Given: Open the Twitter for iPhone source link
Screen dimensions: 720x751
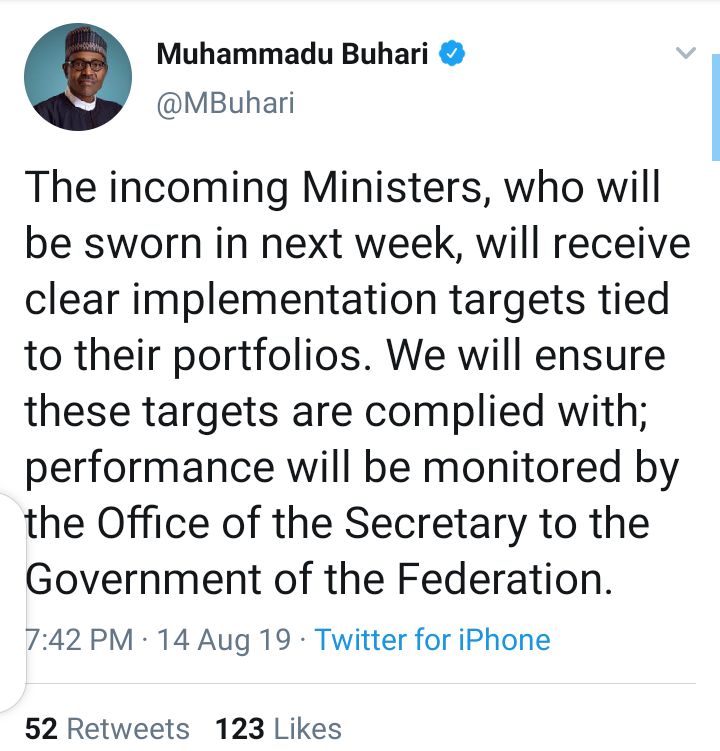Looking at the screenshot, I should (x=432, y=639).
